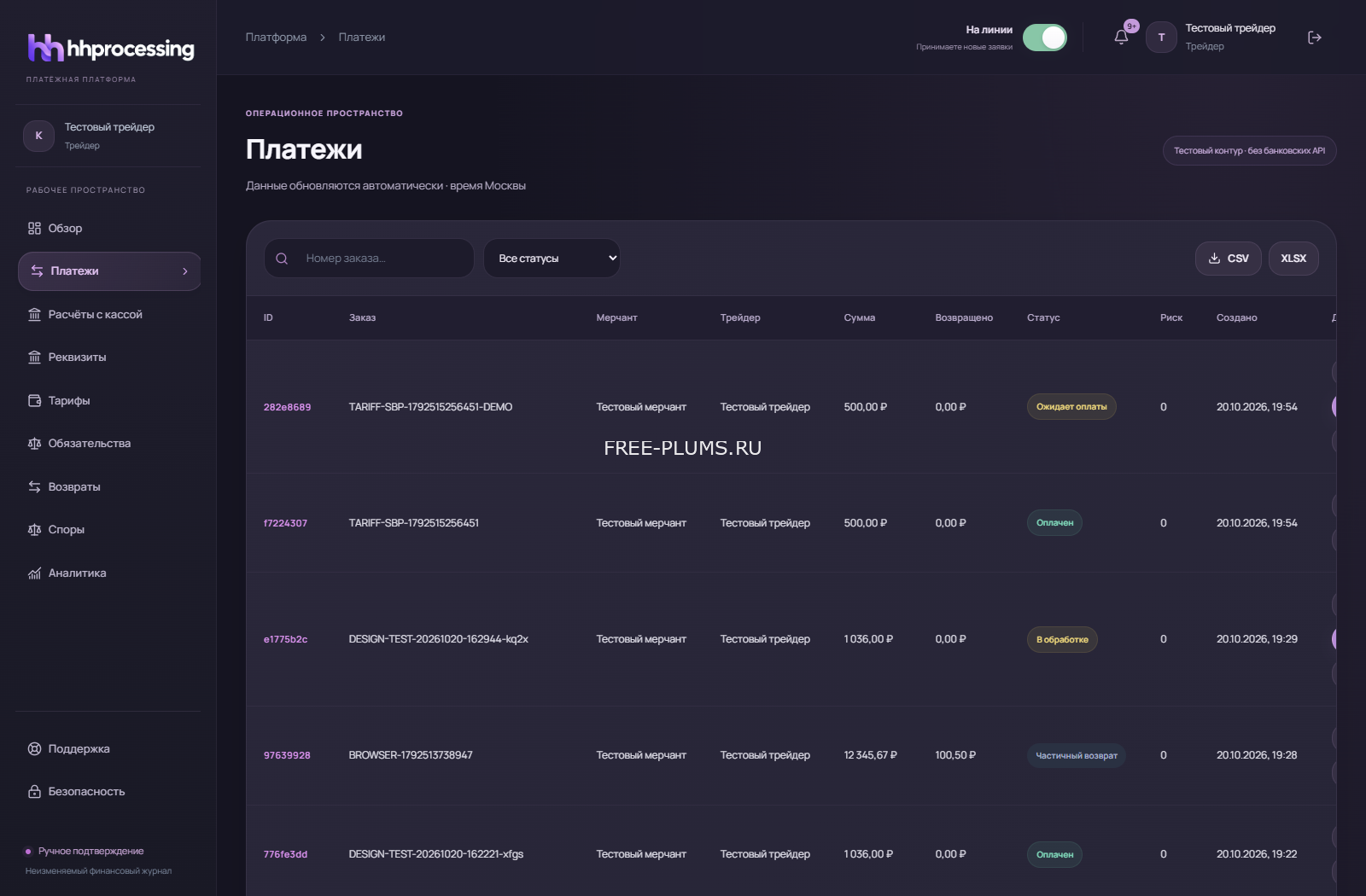The height and width of the screenshot is (896, 1366).
Task: Open Поддержка page
Action: tap(108, 748)
